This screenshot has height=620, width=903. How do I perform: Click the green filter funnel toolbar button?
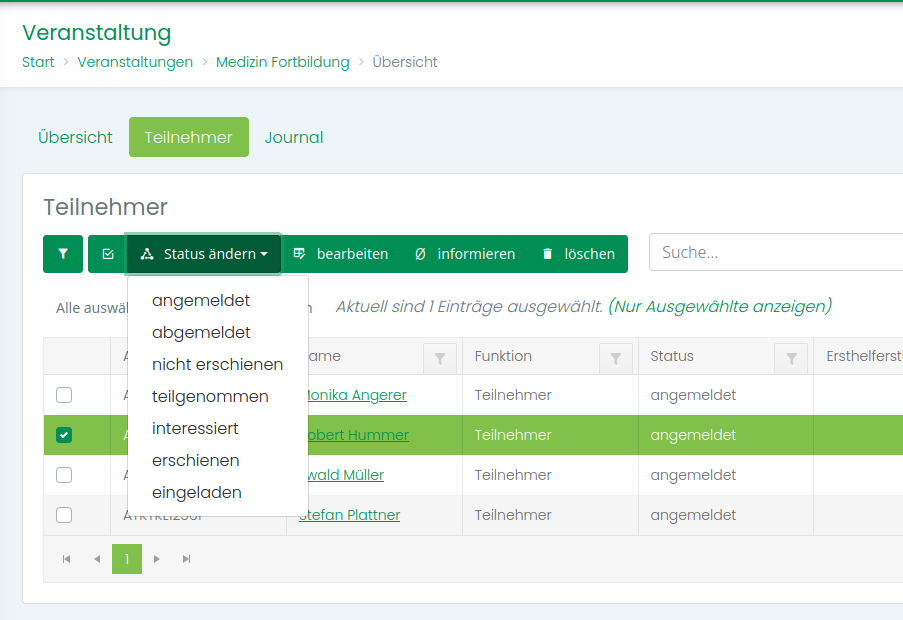(63, 254)
